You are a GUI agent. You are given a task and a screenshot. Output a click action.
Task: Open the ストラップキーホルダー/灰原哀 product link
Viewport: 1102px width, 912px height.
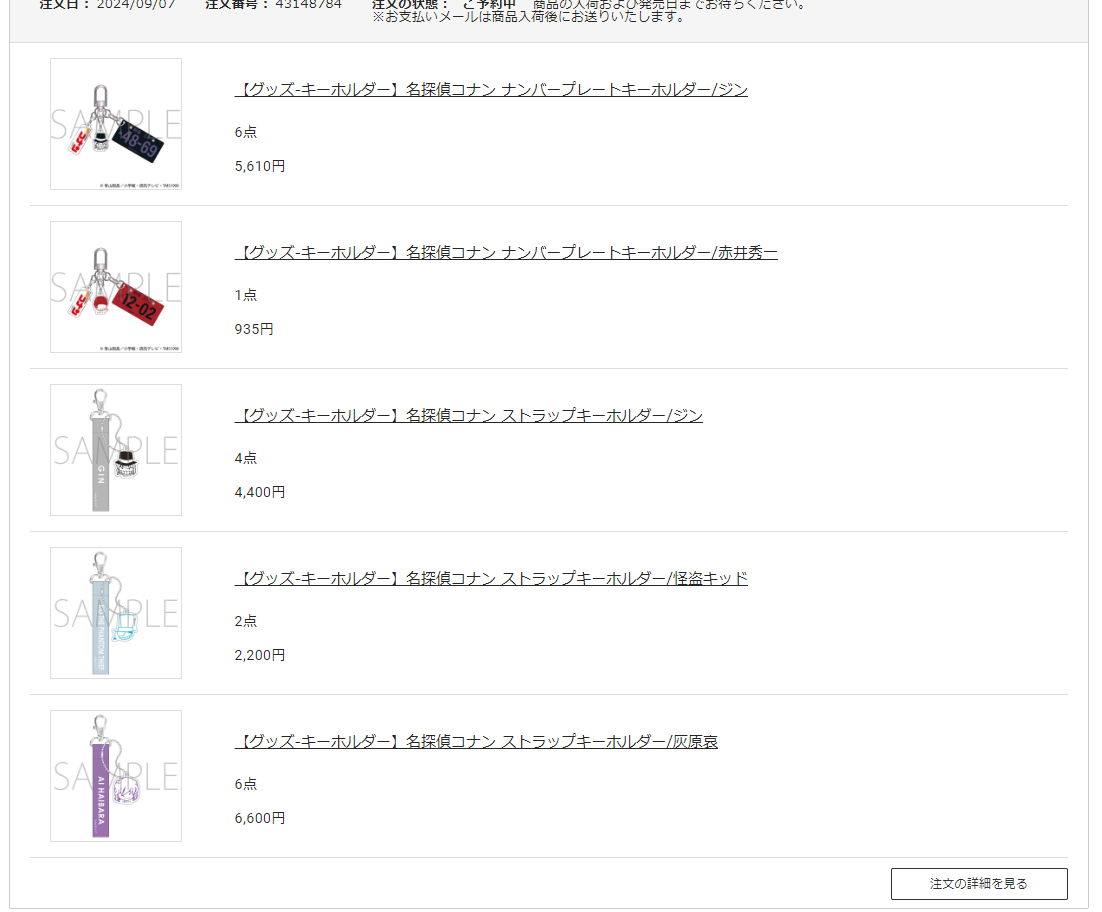coord(477,742)
